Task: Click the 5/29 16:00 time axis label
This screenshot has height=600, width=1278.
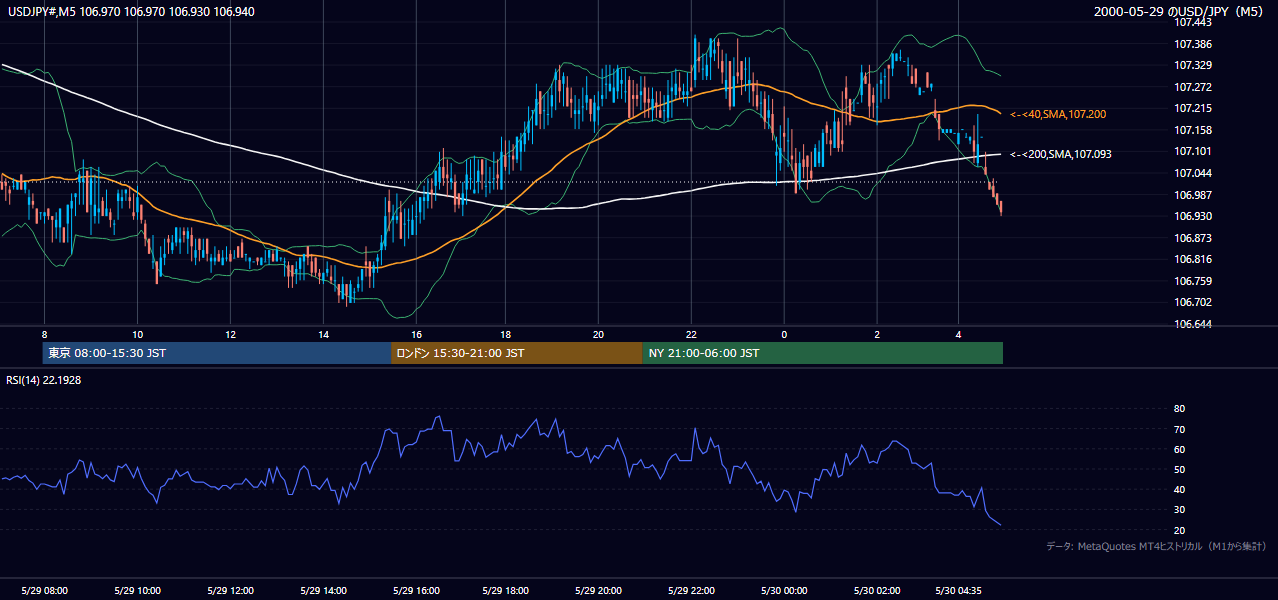Action: click(416, 591)
